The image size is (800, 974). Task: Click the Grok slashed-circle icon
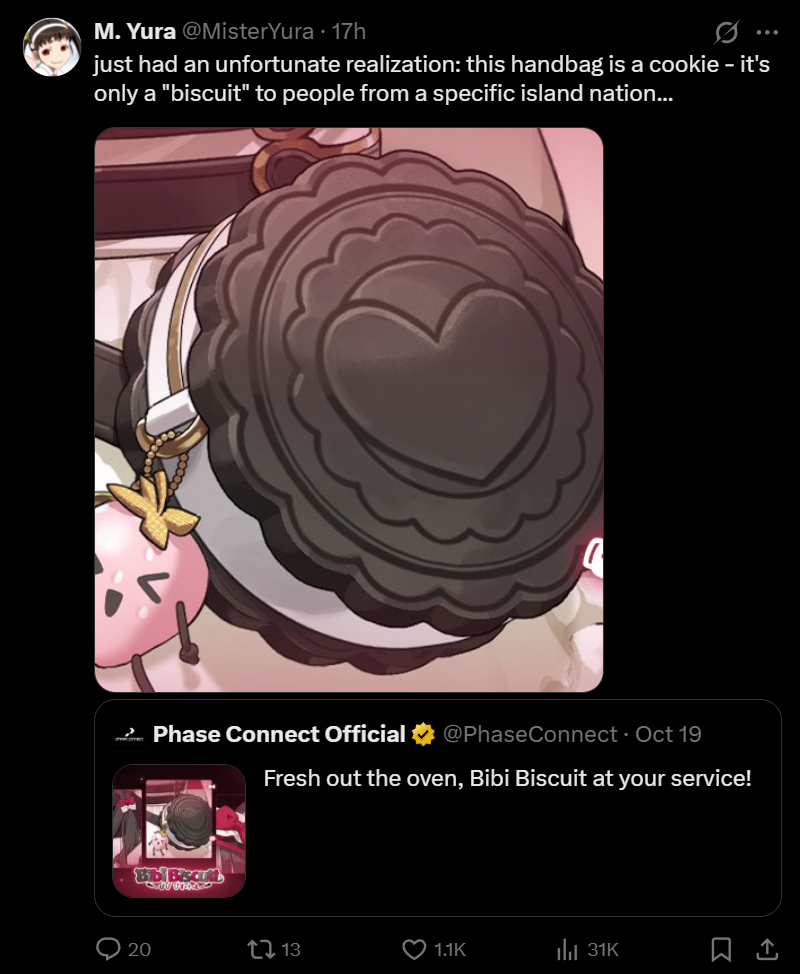(x=726, y=32)
